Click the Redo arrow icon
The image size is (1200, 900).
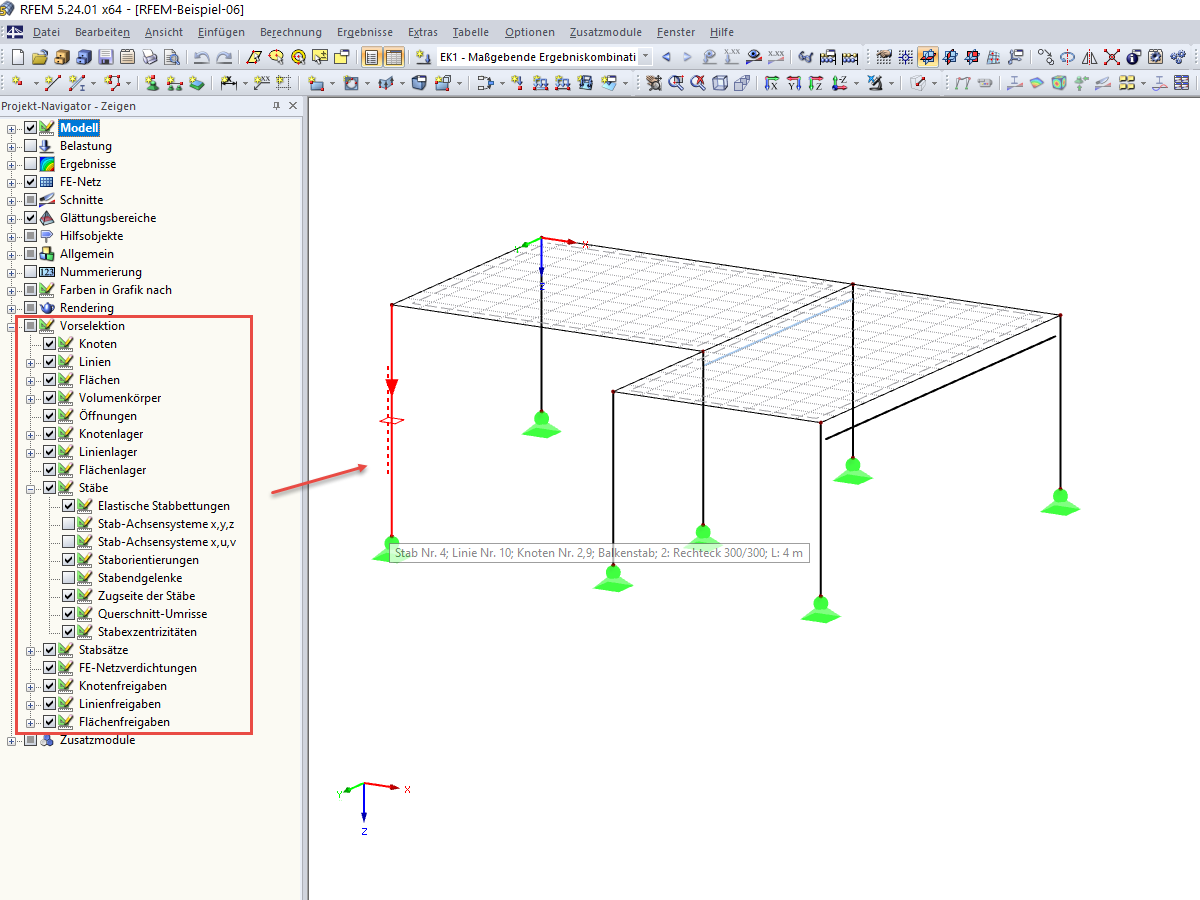tap(225, 57)
